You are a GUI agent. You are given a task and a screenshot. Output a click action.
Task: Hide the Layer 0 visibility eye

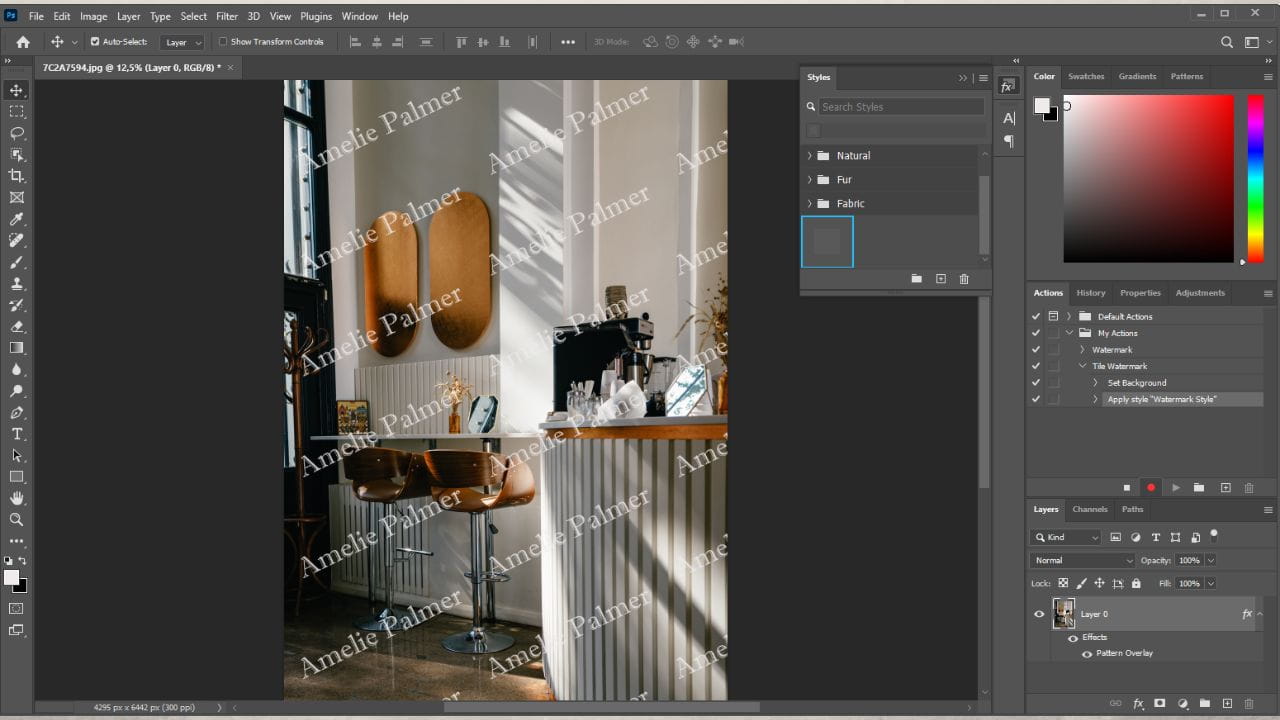1039,614
